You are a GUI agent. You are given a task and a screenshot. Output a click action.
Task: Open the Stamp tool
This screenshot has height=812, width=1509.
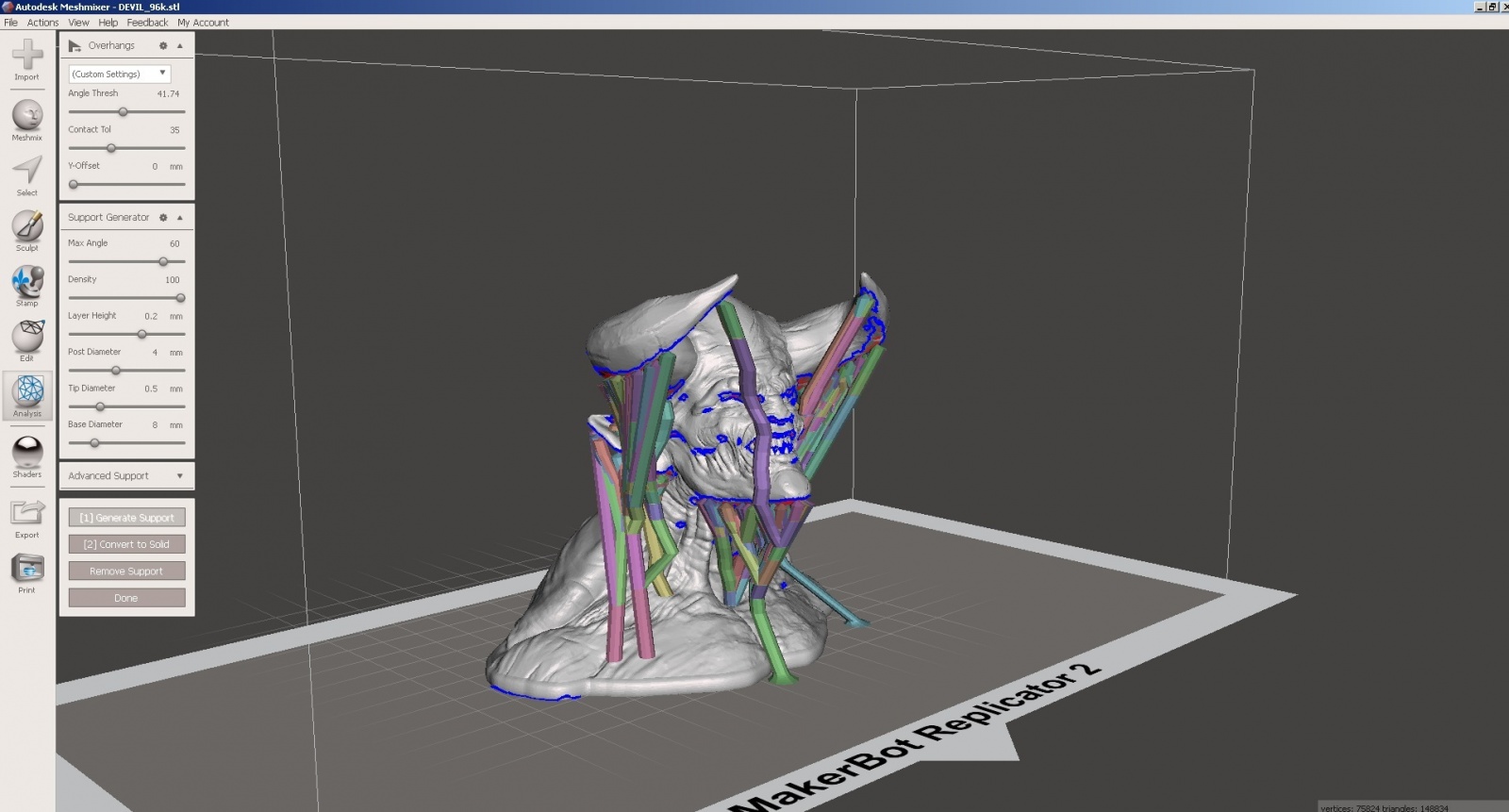(26, 286)
